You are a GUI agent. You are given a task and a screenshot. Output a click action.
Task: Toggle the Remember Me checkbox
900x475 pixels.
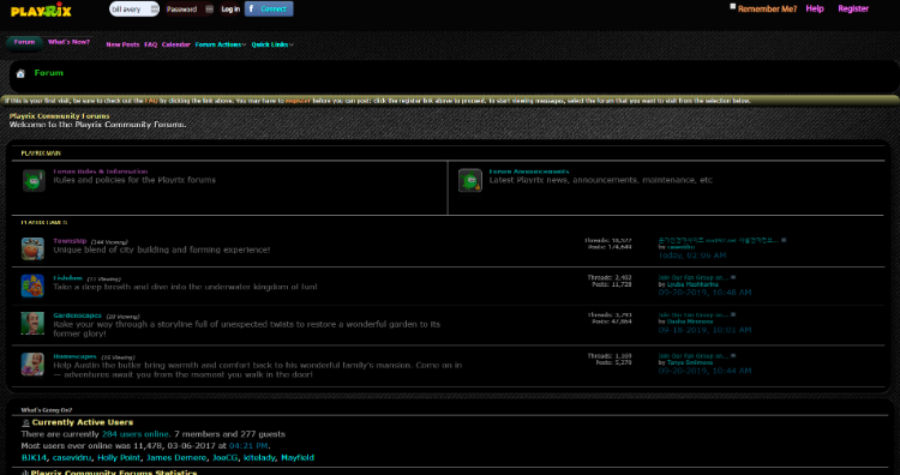(x=732, y=6)
